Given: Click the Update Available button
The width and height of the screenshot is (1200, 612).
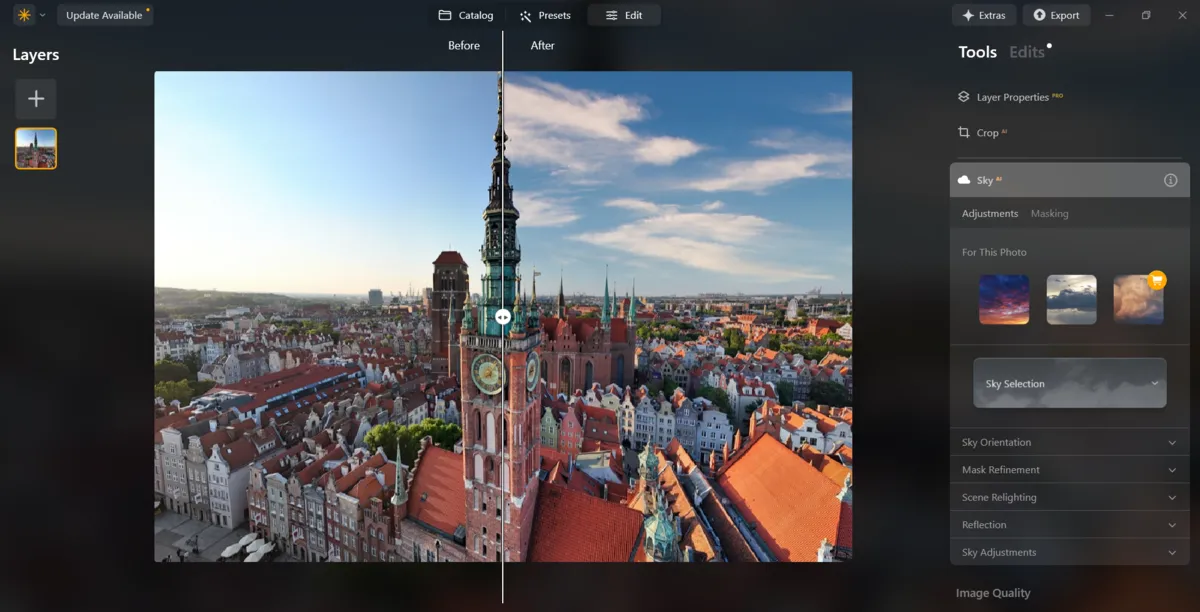Looking at the screenshot, I should 105,15.
